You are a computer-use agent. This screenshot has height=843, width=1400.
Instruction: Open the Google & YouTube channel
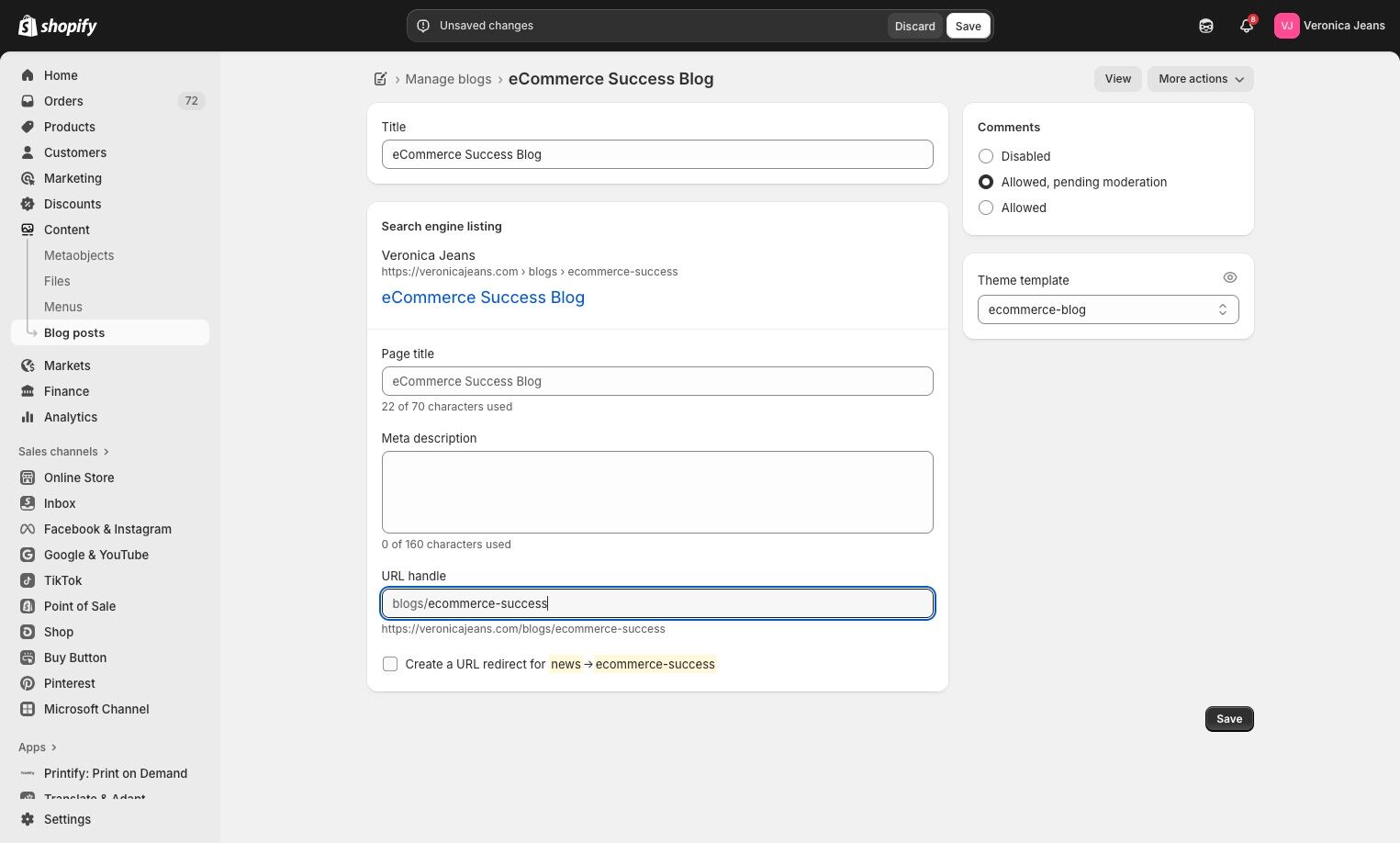pyautogui.click(x=95, y=555)
